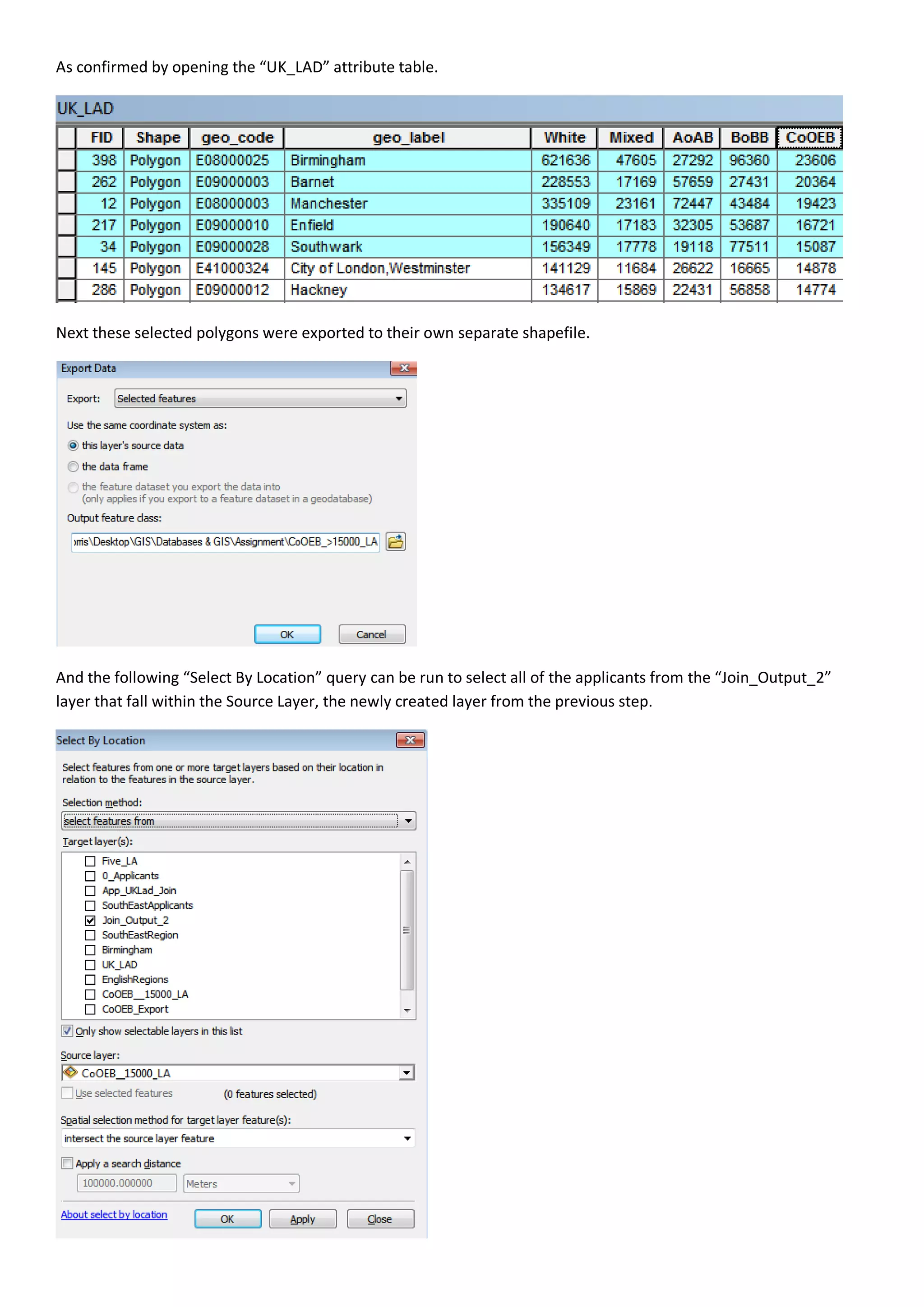Image resolution: width=924 pixels, height=1307 pixels.
Task: Click the 'Enfield' cell
Action: tap(407, 226)
